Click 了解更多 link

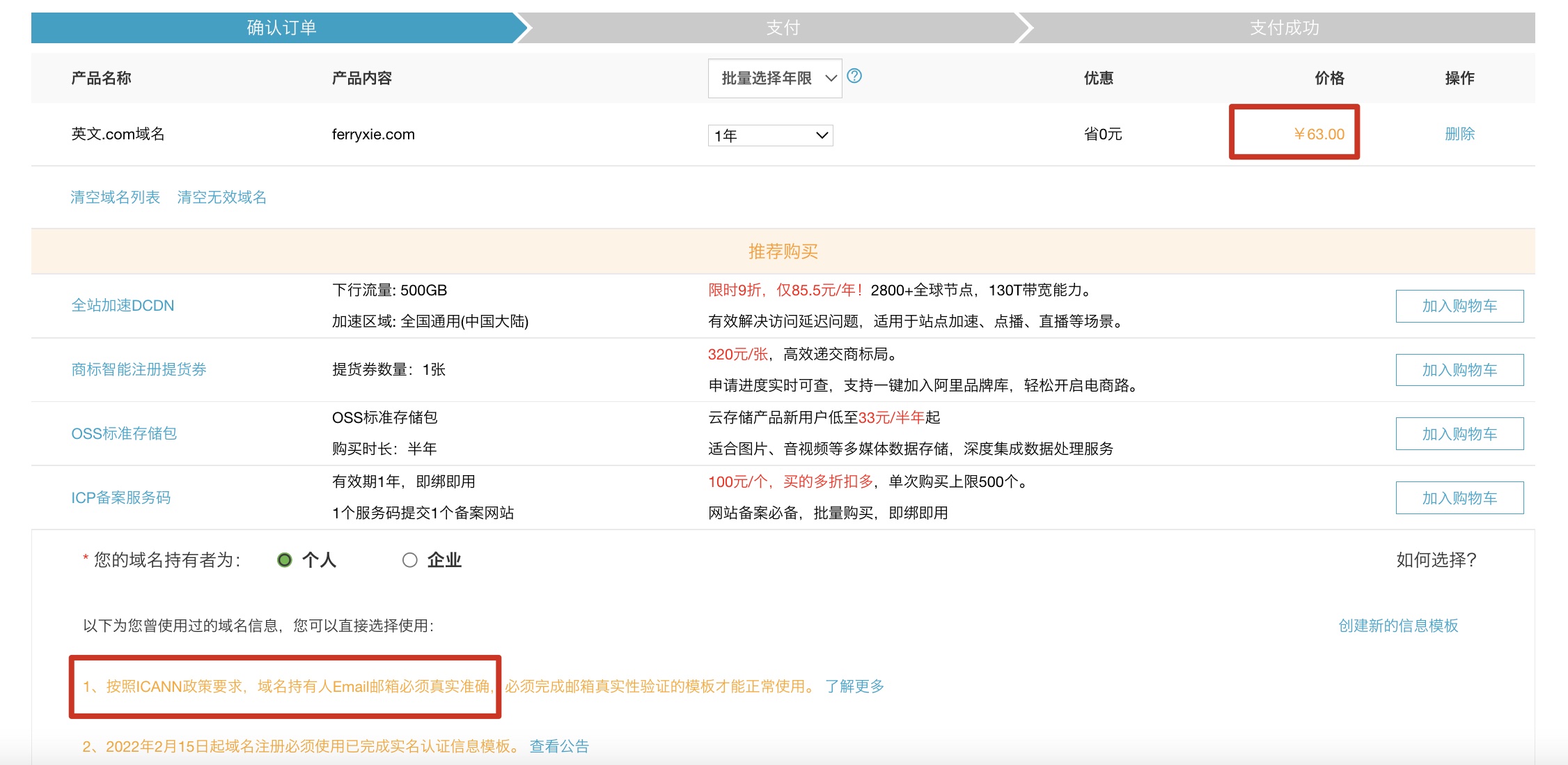[x=854, y=686]
